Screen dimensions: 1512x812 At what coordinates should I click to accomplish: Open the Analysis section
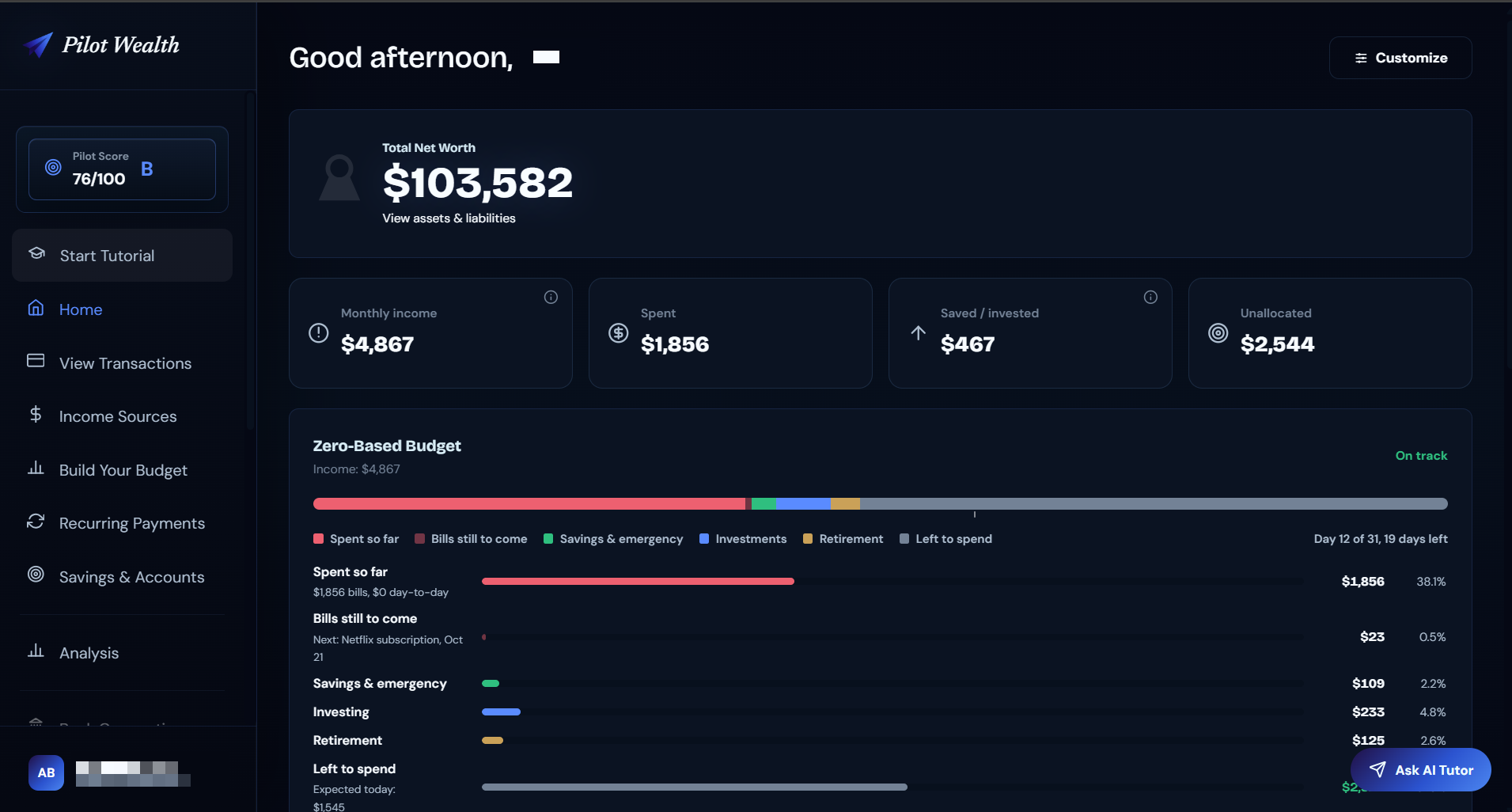pos(123,653)
